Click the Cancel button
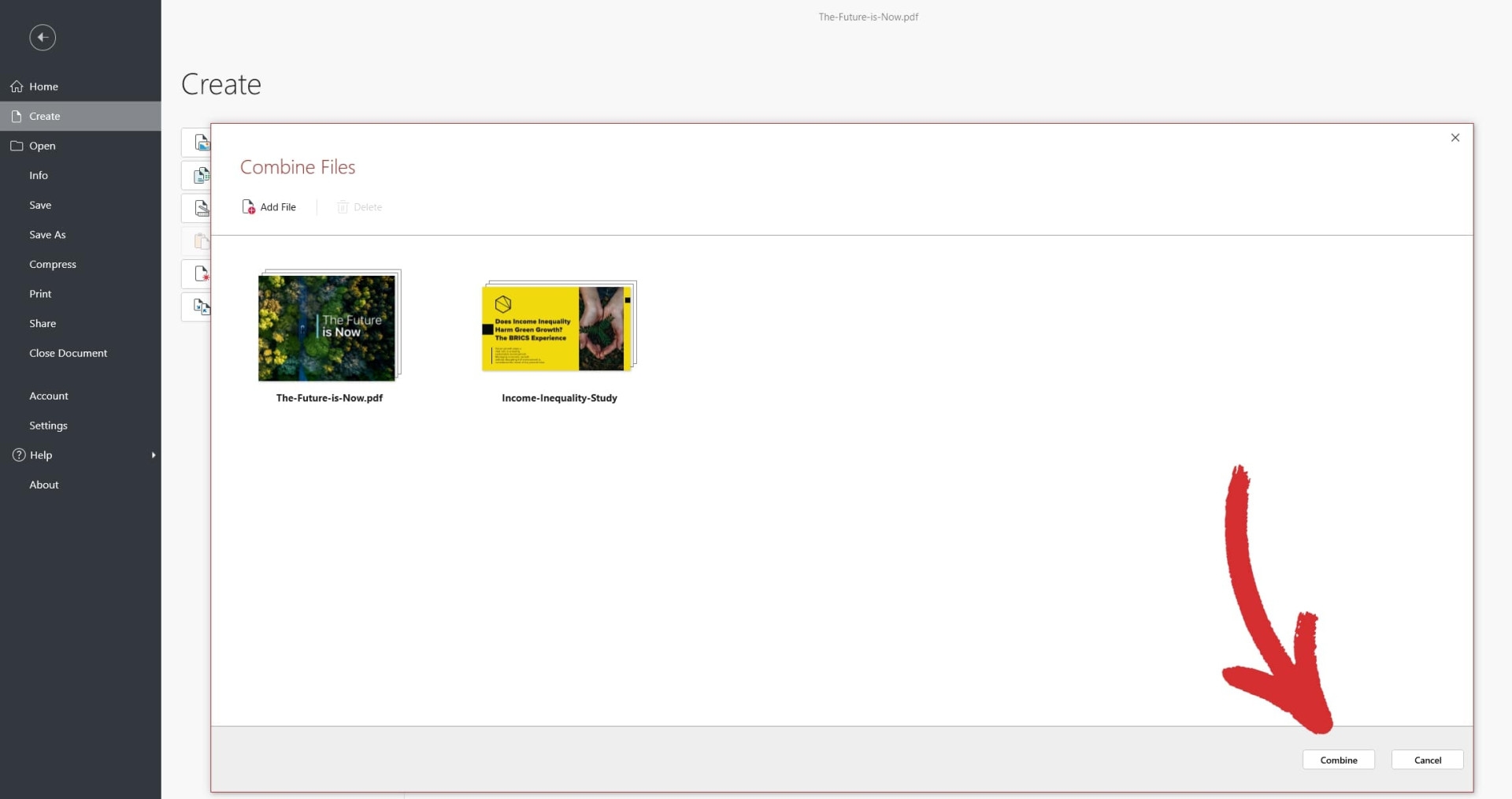Viewport: 1512px width, 799px height. [1427, 760]
